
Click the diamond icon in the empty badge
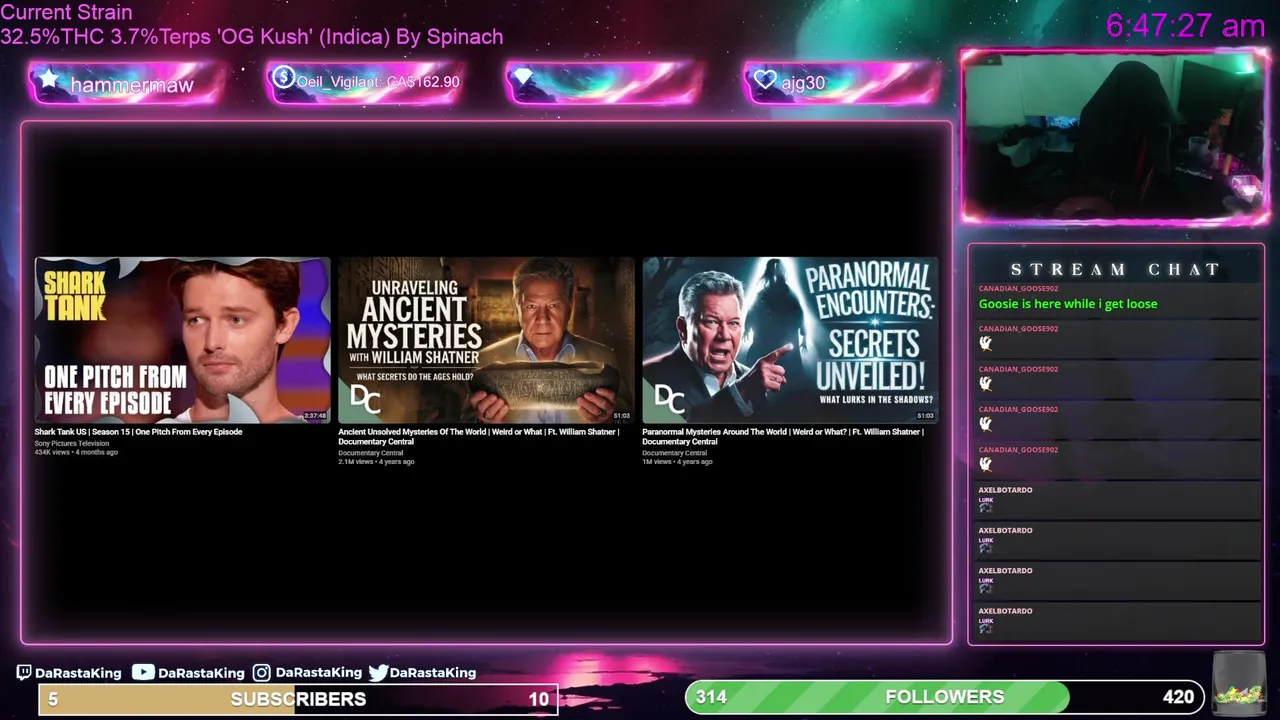(523, 78)
